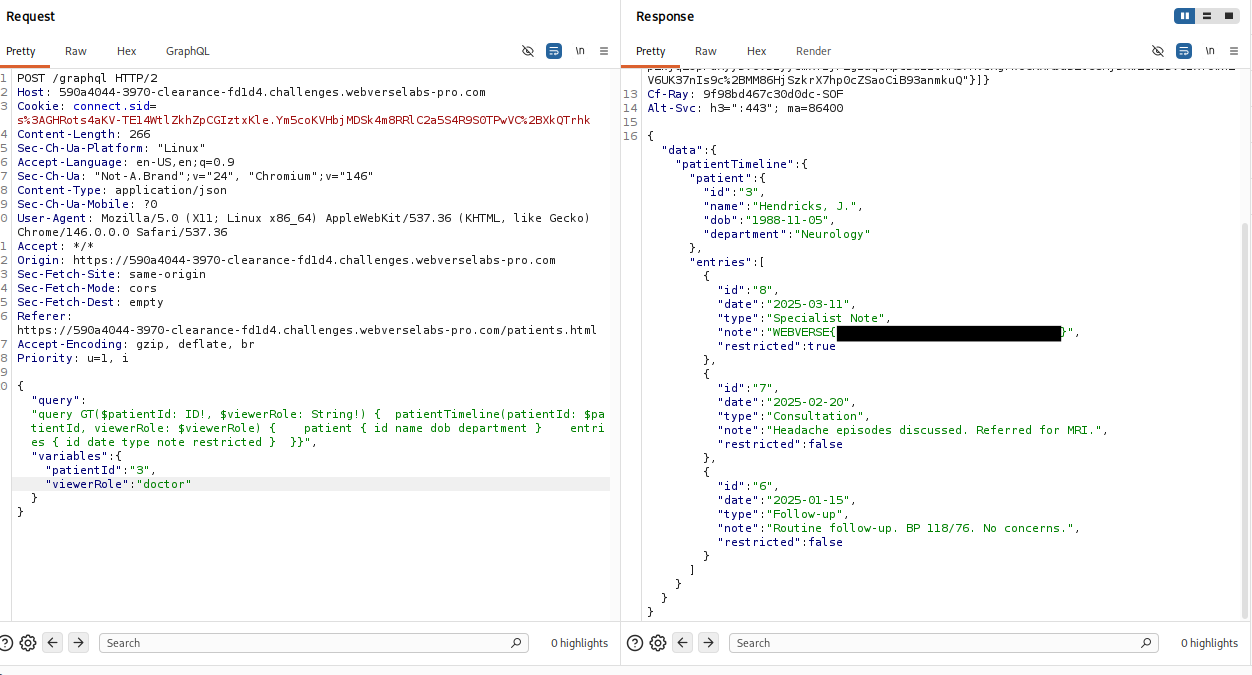
Task: Click the WEBVERSE note line in response
Action: click(x=899, y=332)
